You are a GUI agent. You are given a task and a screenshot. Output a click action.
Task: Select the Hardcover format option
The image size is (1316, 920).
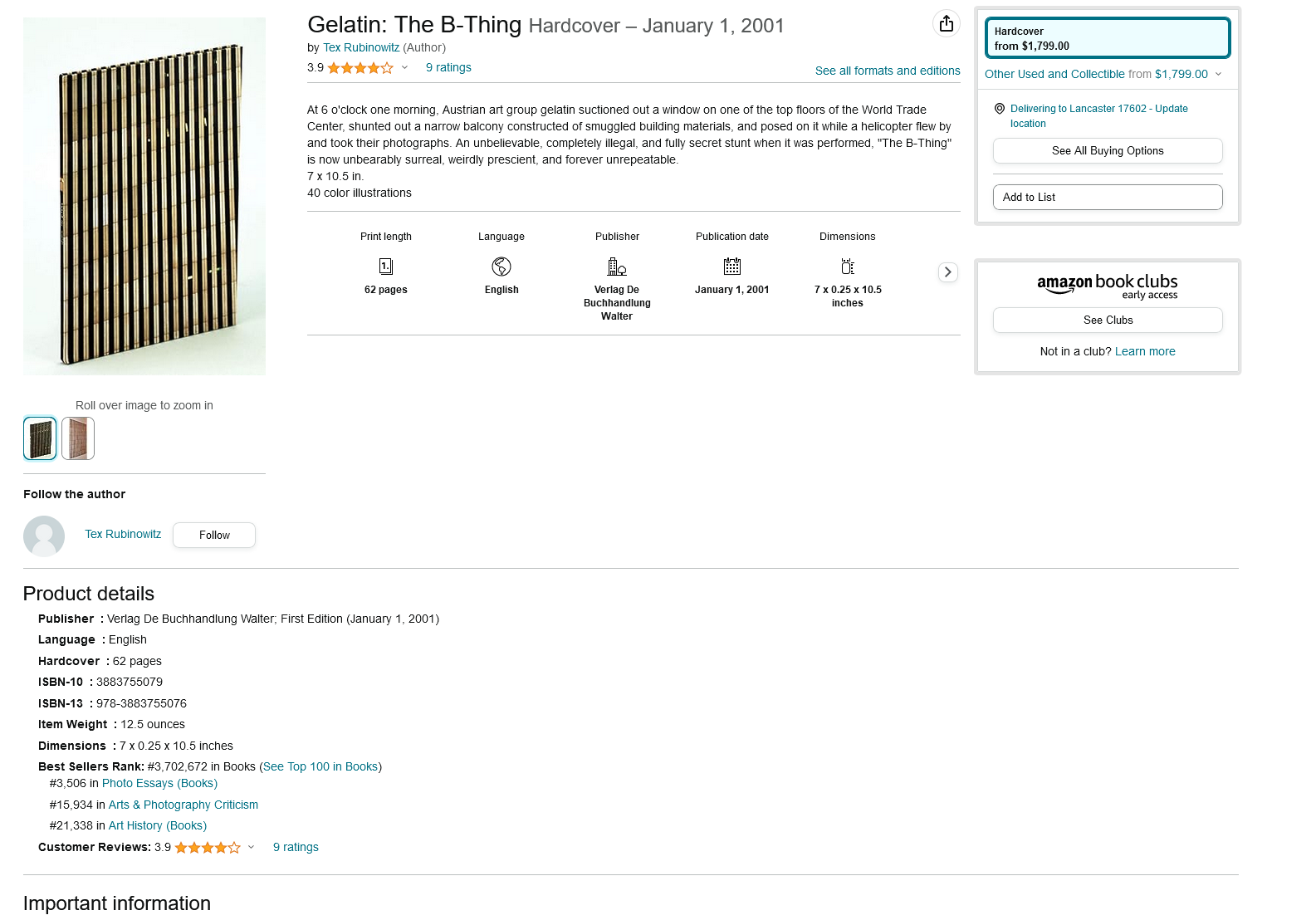click(x=1108, y=38)
